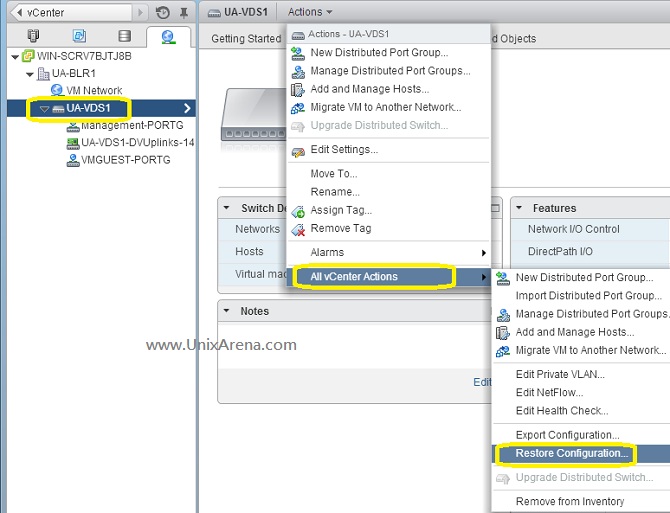Screen dimensions: 670x513
Task: Open the Storage inventory tab icon
Action: 124,36
